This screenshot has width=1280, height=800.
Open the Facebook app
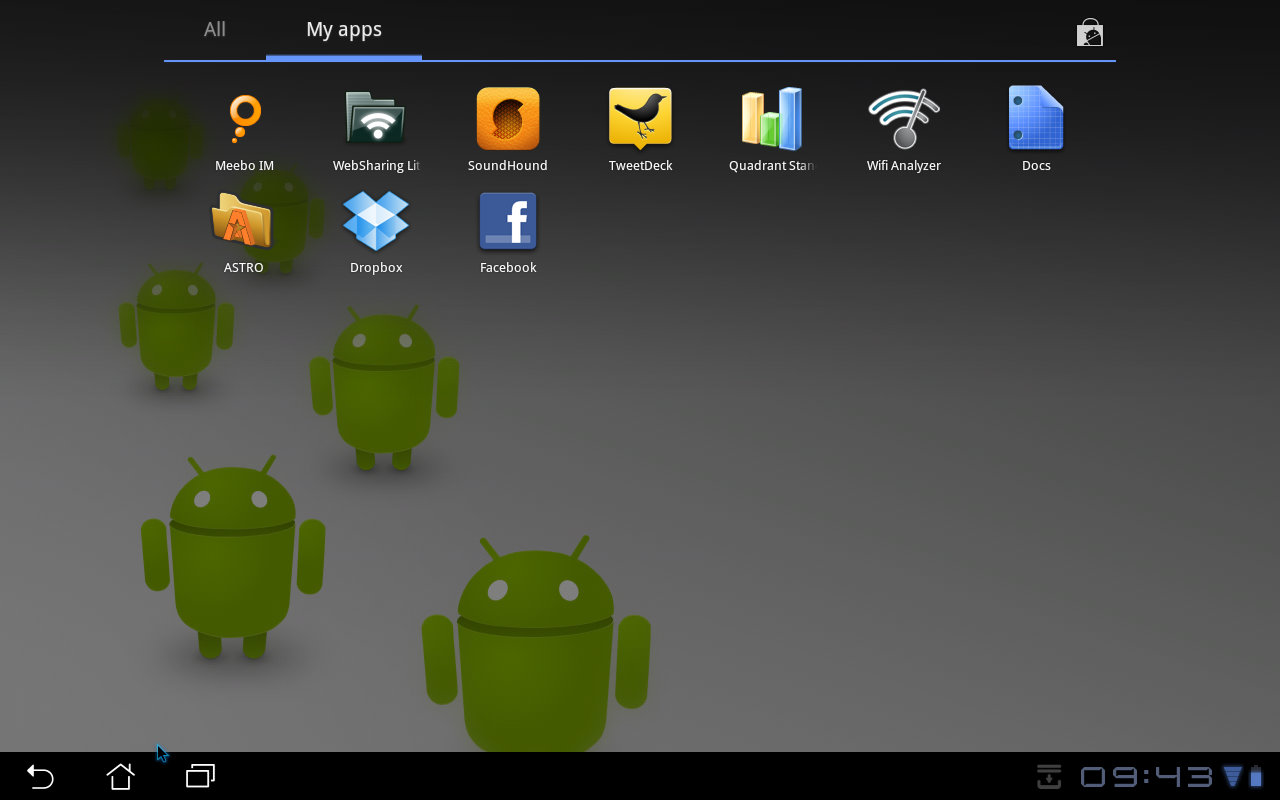click(x=508, y=221)
